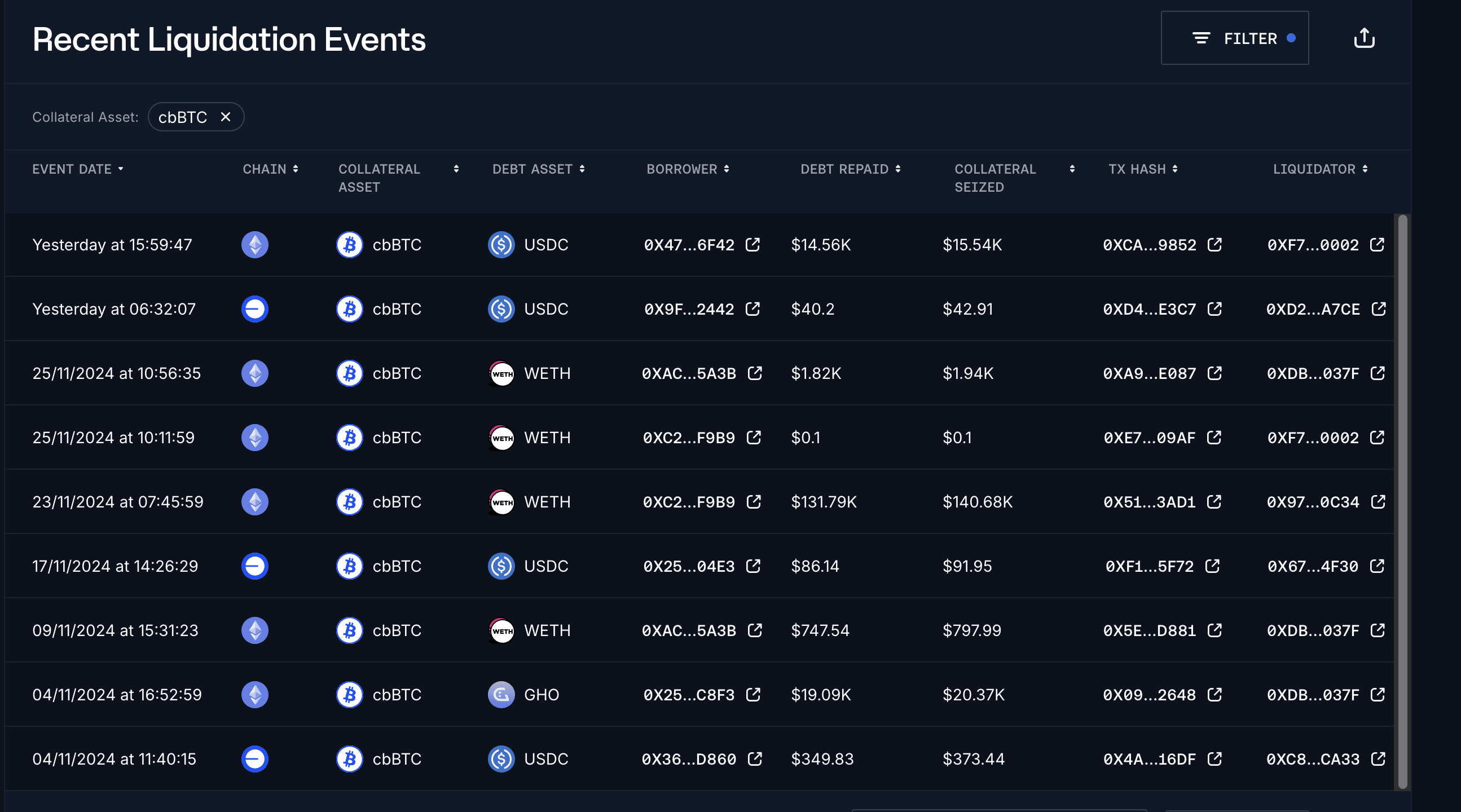Click borrower address 0X25...C8F3

coord(689,695)
